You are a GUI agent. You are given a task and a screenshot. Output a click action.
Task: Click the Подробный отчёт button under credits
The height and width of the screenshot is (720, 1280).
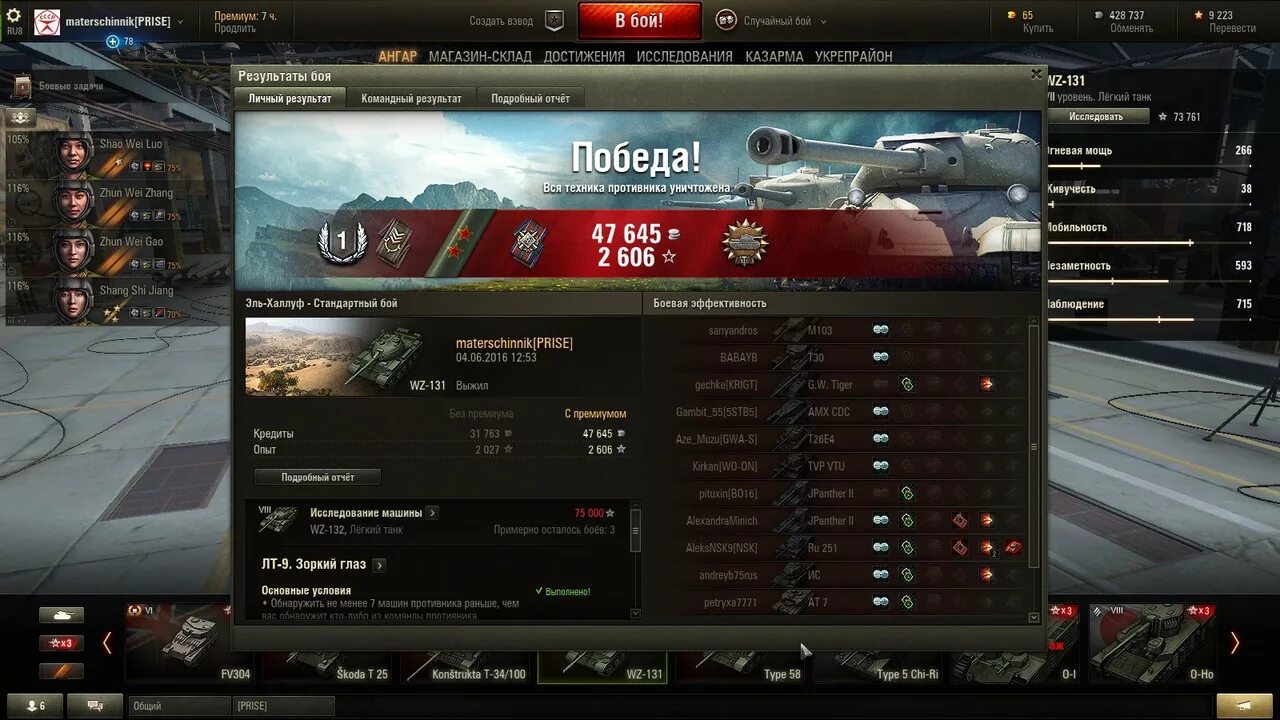pos(317,477)
